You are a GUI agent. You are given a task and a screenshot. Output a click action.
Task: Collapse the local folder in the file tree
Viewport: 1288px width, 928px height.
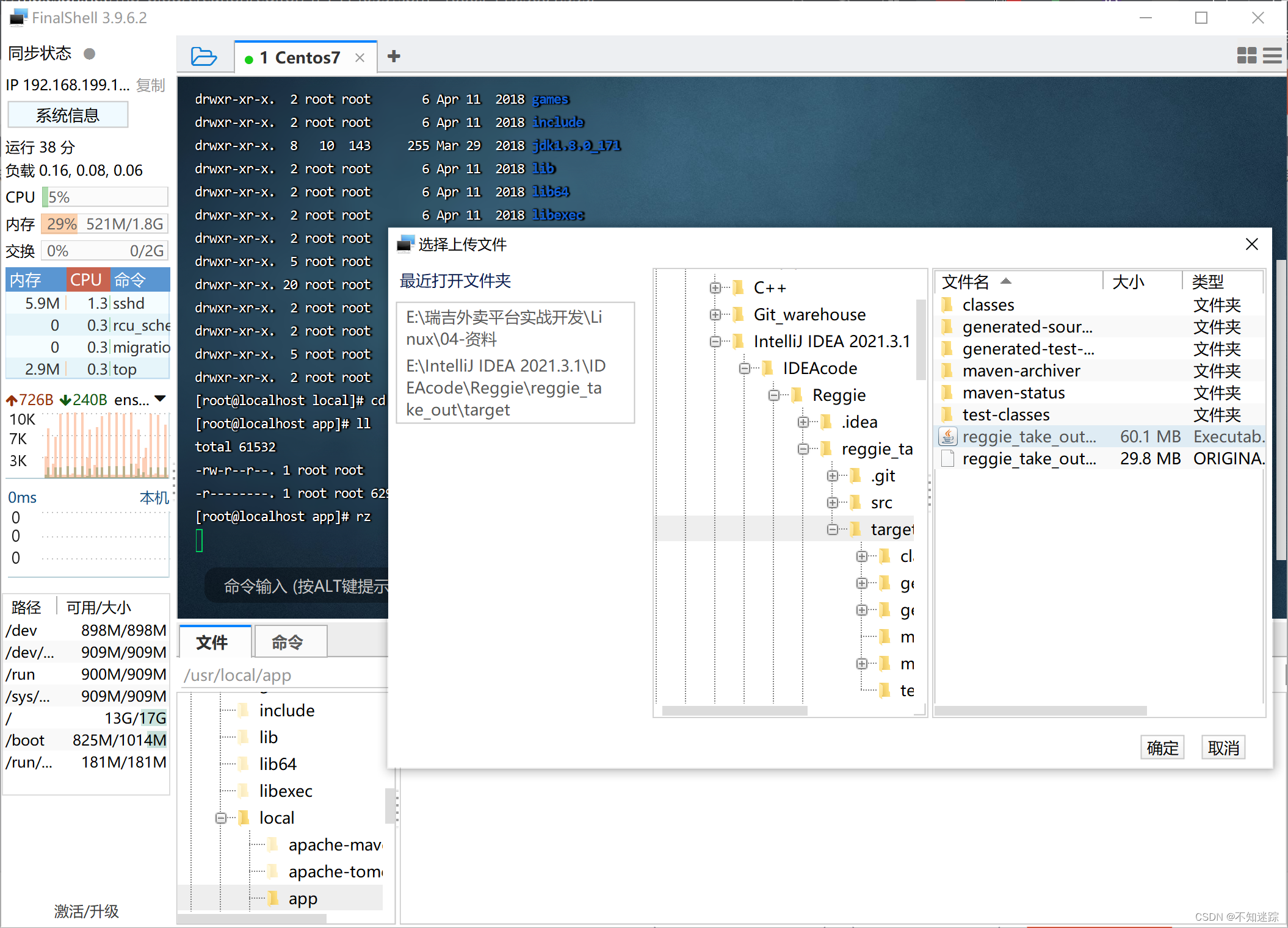221,818
